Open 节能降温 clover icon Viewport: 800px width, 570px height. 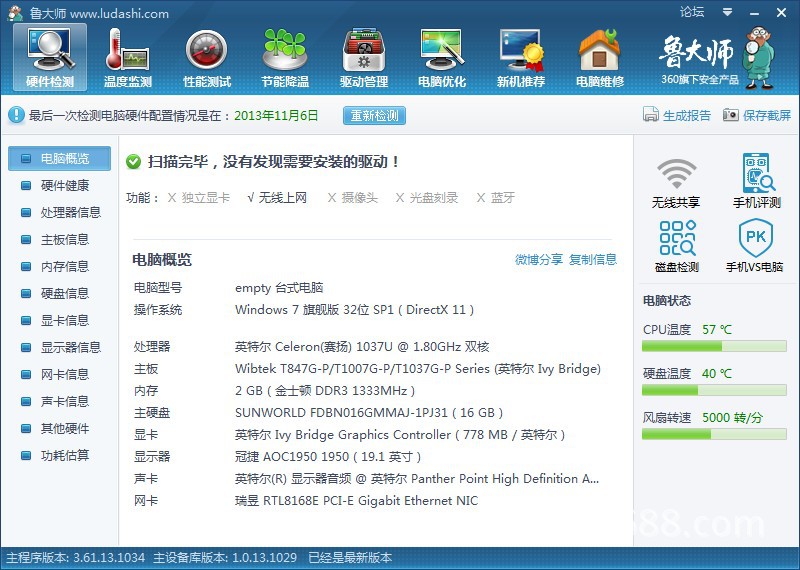[x=285, y=57]
